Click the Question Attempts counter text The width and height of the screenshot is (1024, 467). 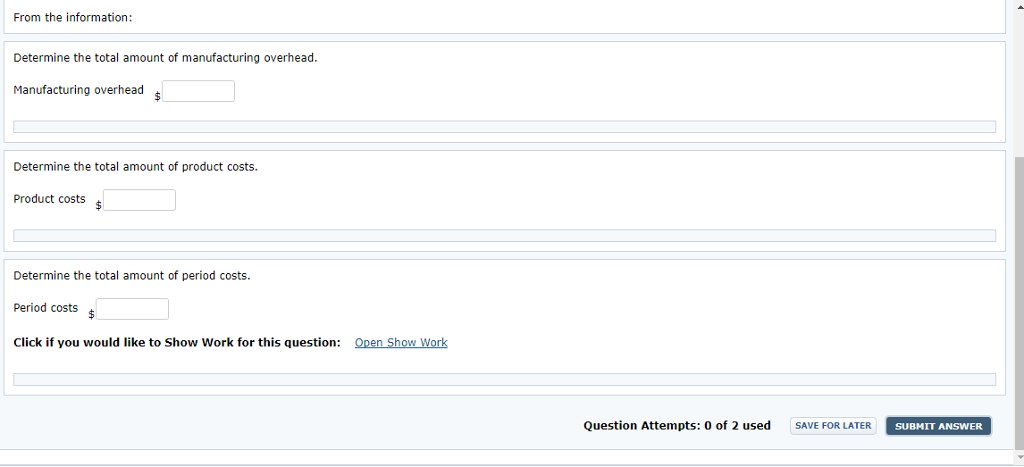coord(677,426)
